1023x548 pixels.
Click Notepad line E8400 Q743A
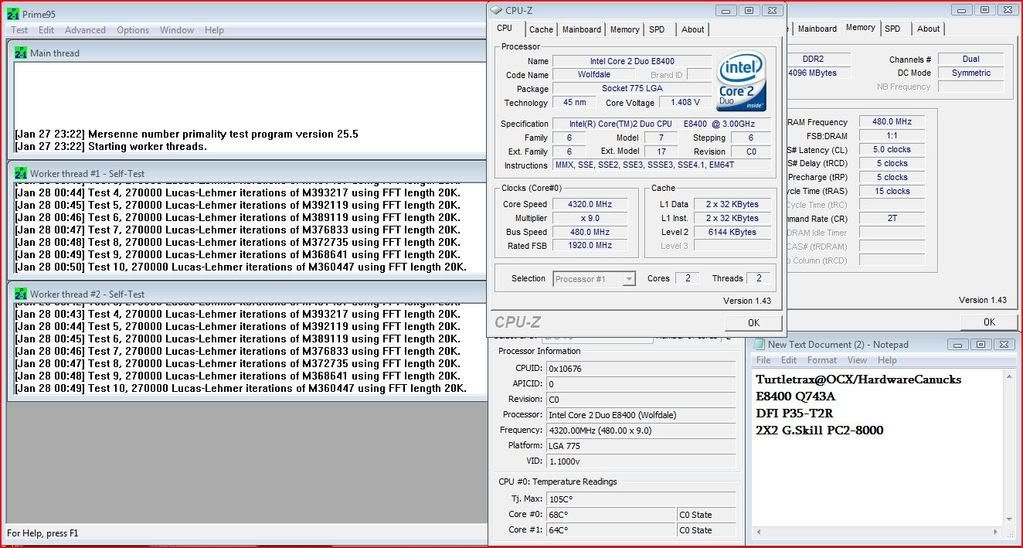[795, 396]
